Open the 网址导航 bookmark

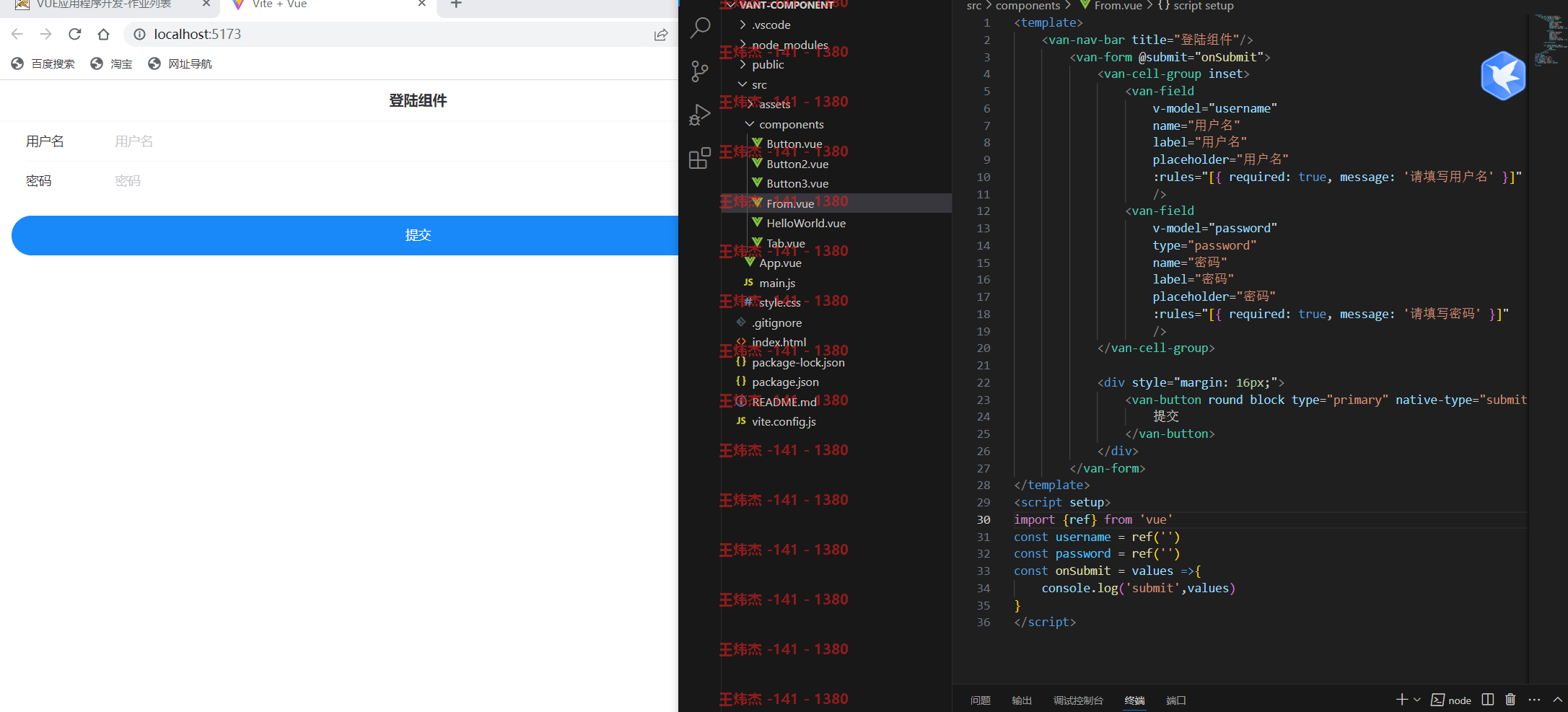(180, 64)
